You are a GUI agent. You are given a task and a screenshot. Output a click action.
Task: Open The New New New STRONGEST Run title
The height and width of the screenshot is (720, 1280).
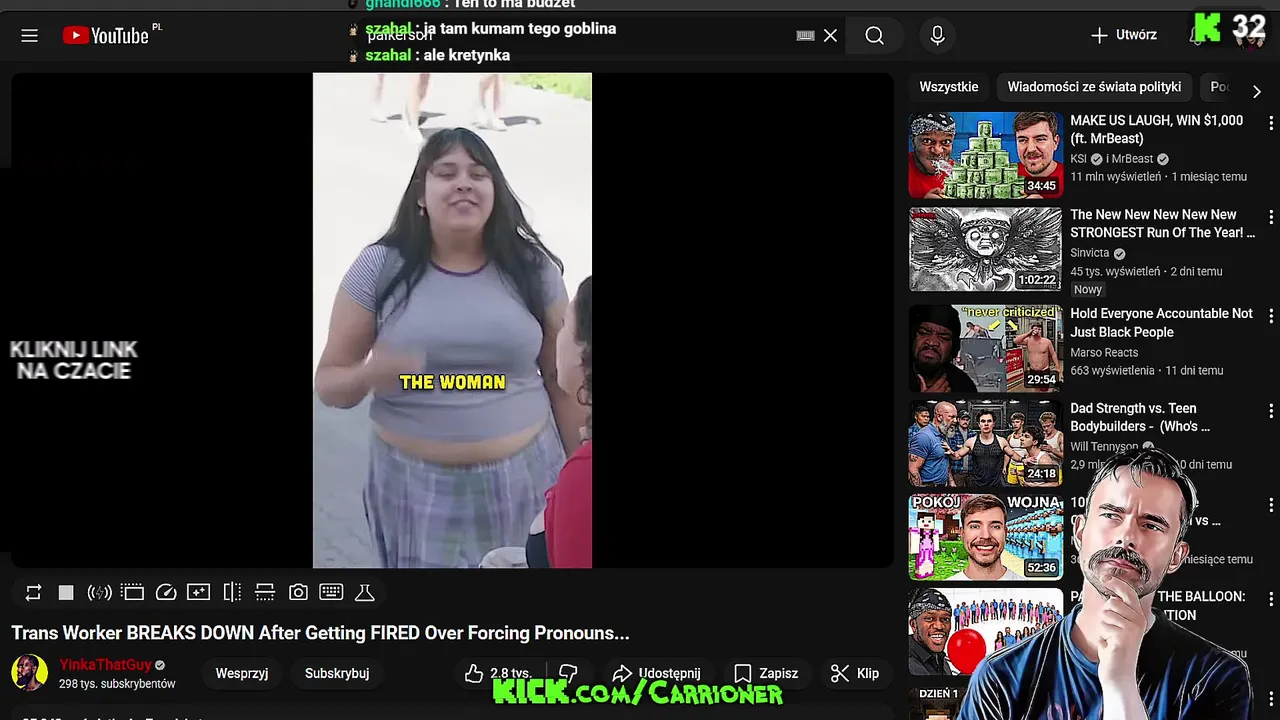(1162, 223)
